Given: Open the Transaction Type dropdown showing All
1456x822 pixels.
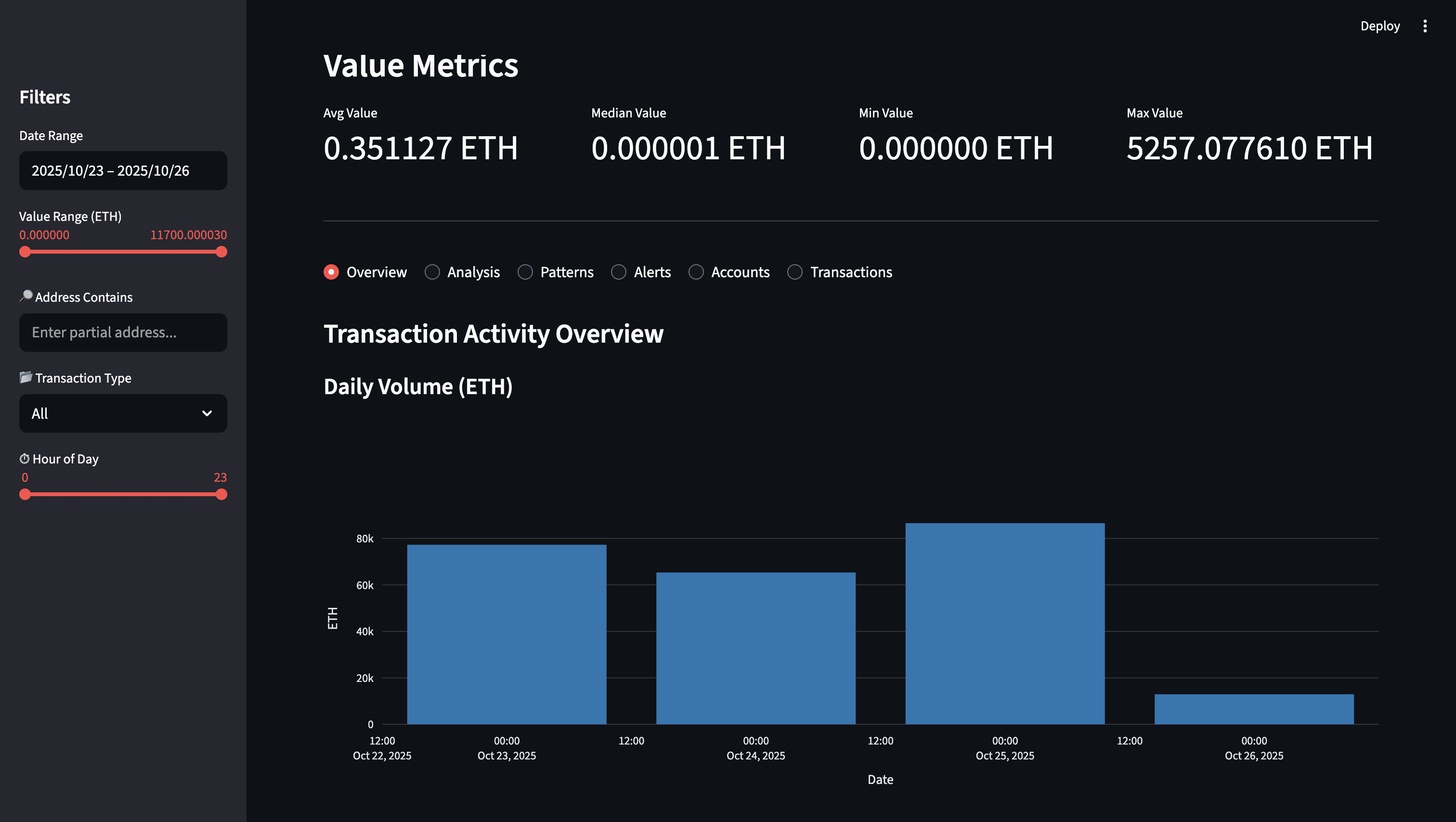Looking at the screenshot, I should click(123, 413).
